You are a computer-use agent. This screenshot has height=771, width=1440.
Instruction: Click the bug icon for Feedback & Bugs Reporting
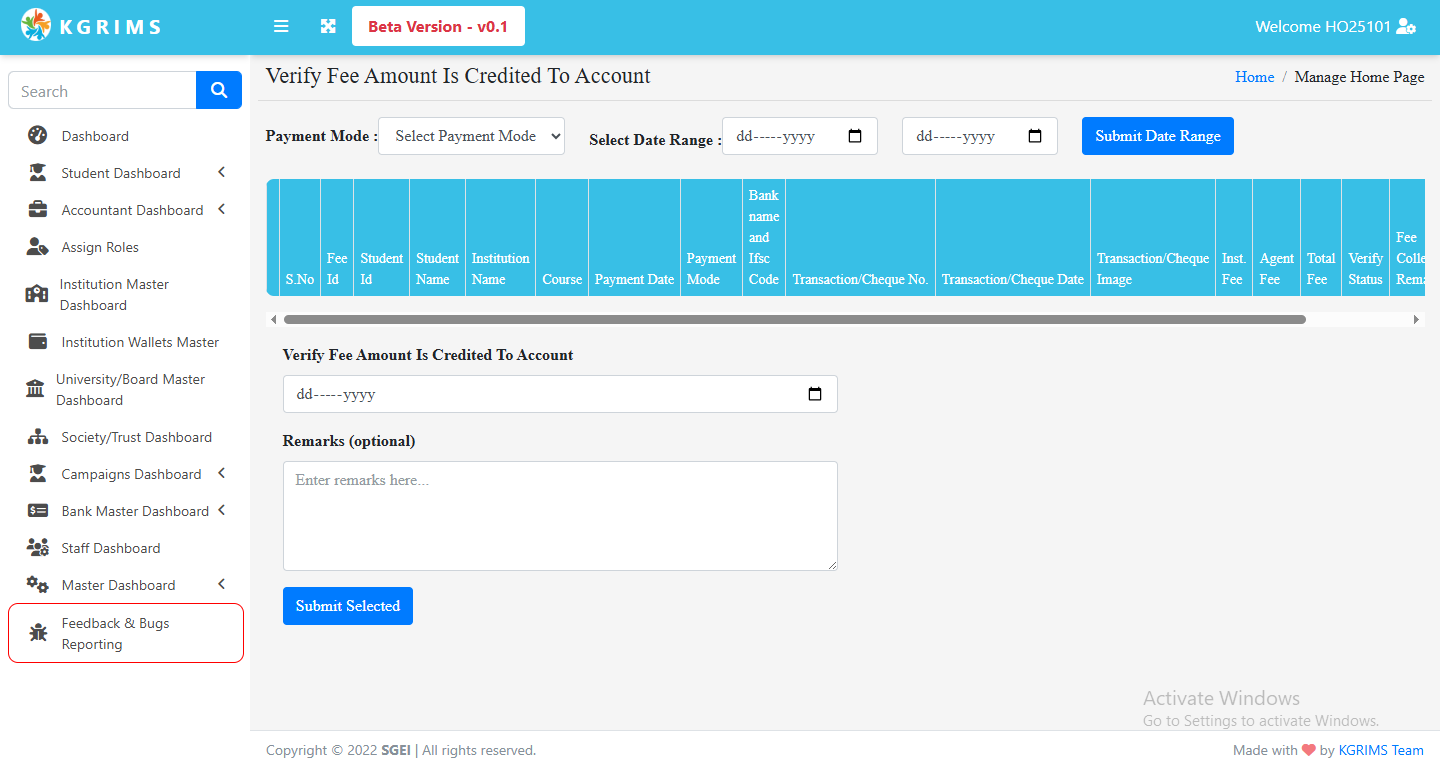point(38,633)
